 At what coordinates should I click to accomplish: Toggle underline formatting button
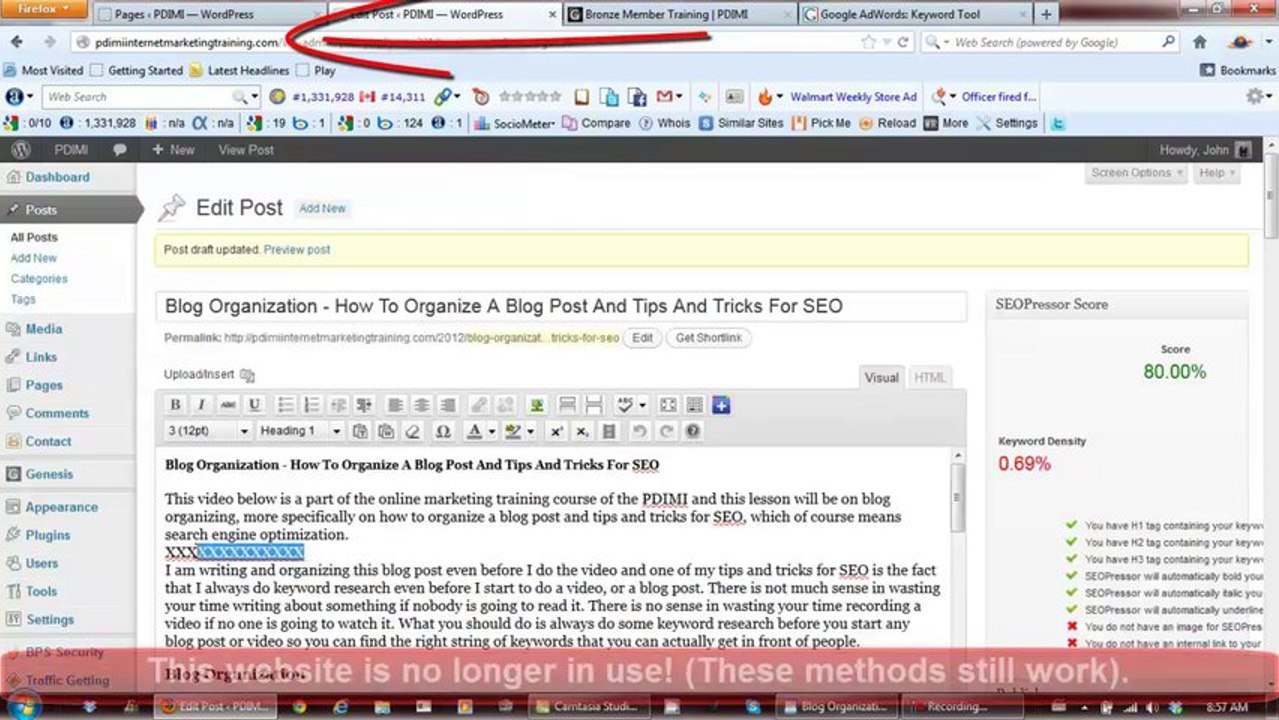tap(254, 405)
